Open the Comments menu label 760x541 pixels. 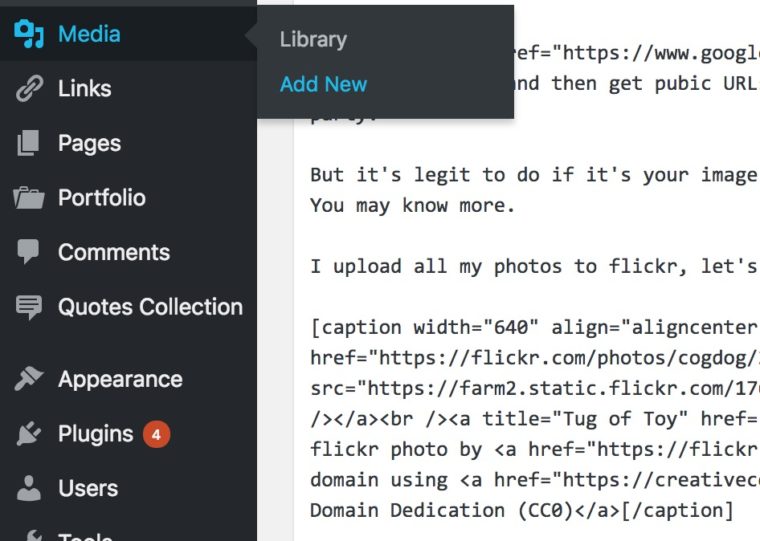click(114, 252)
